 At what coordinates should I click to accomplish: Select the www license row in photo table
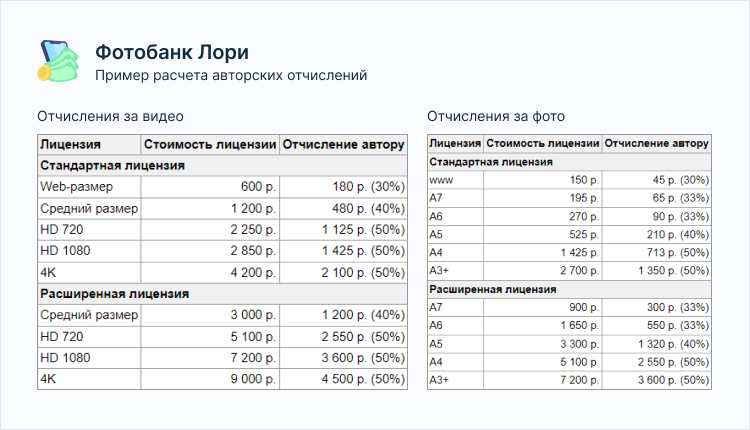[x=441, y=180]
